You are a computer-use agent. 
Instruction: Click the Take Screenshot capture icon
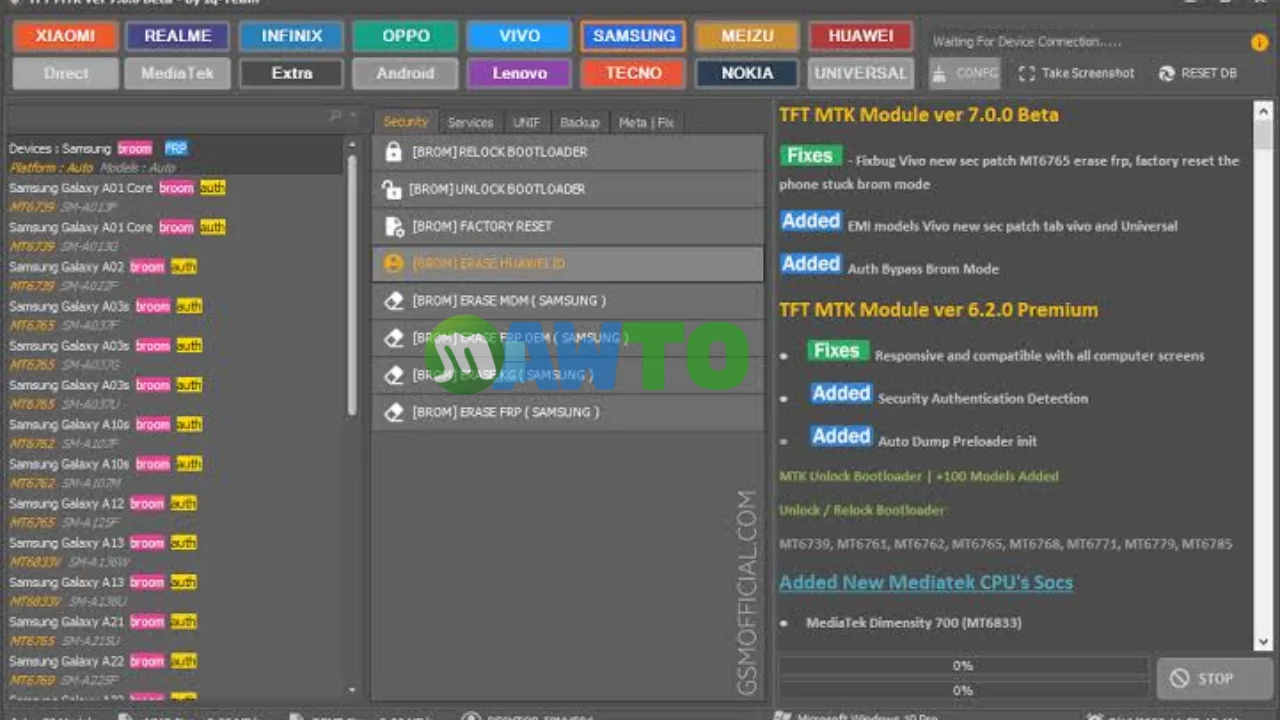pyautogui.click(x=1026, y=73)
